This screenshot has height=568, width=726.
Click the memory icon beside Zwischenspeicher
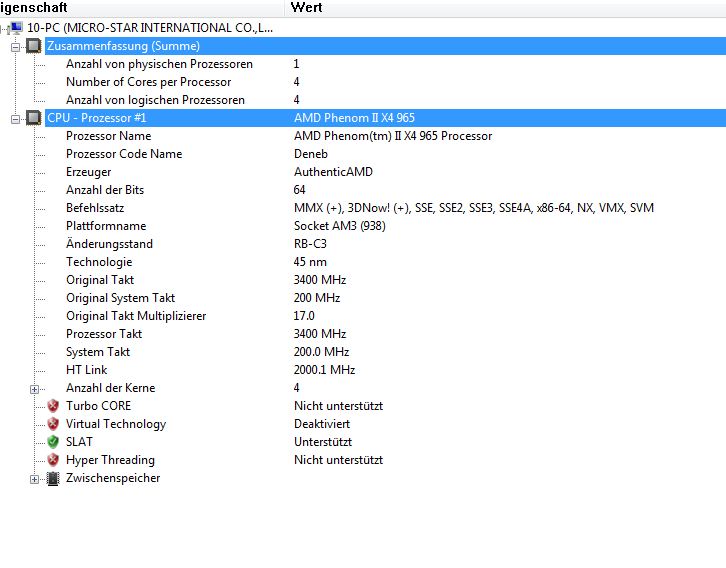[x=53, y=478]
